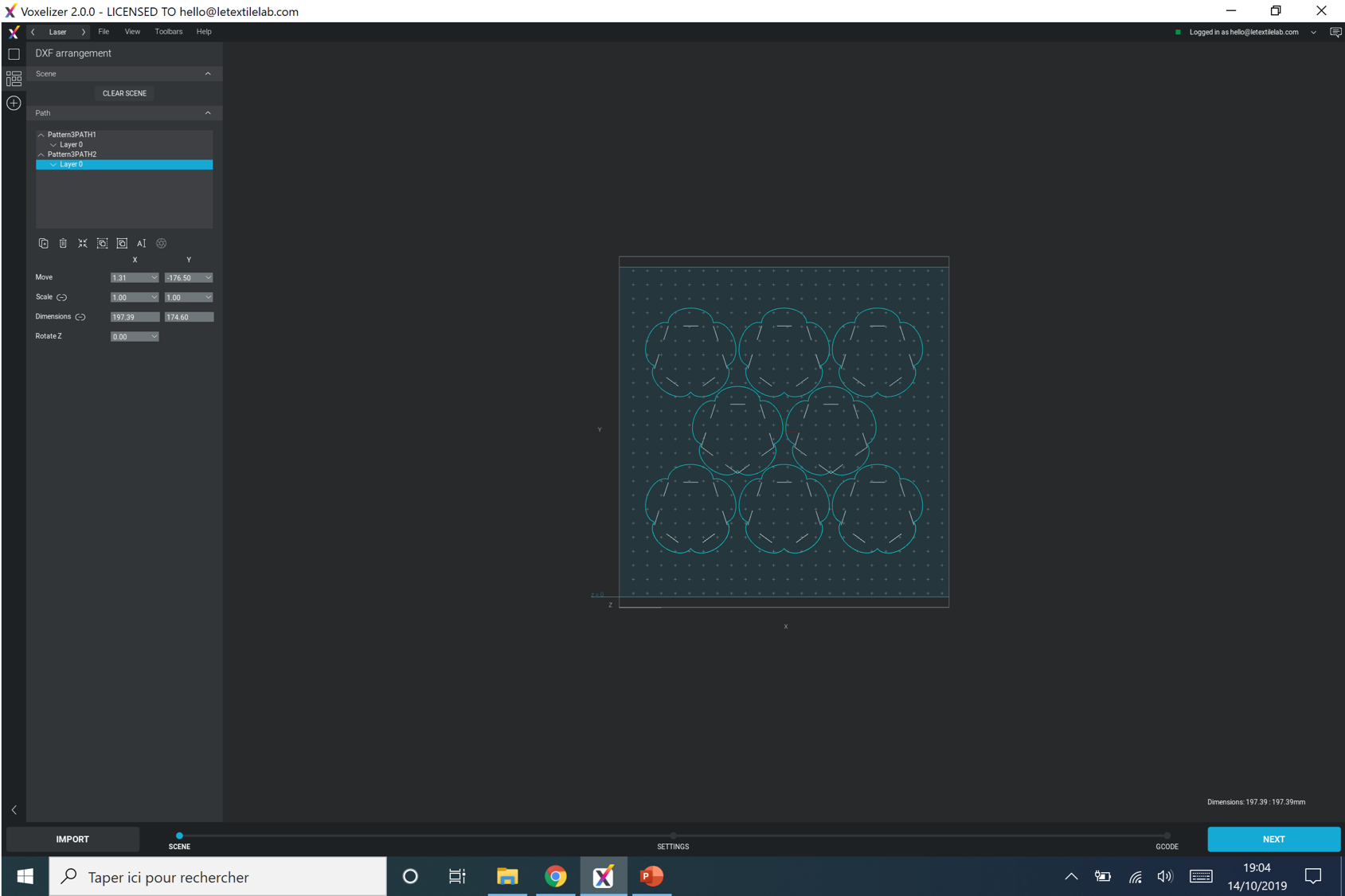Toggle Scale proportional link icon
The image size is (1345, 896).
coord(62,297)
